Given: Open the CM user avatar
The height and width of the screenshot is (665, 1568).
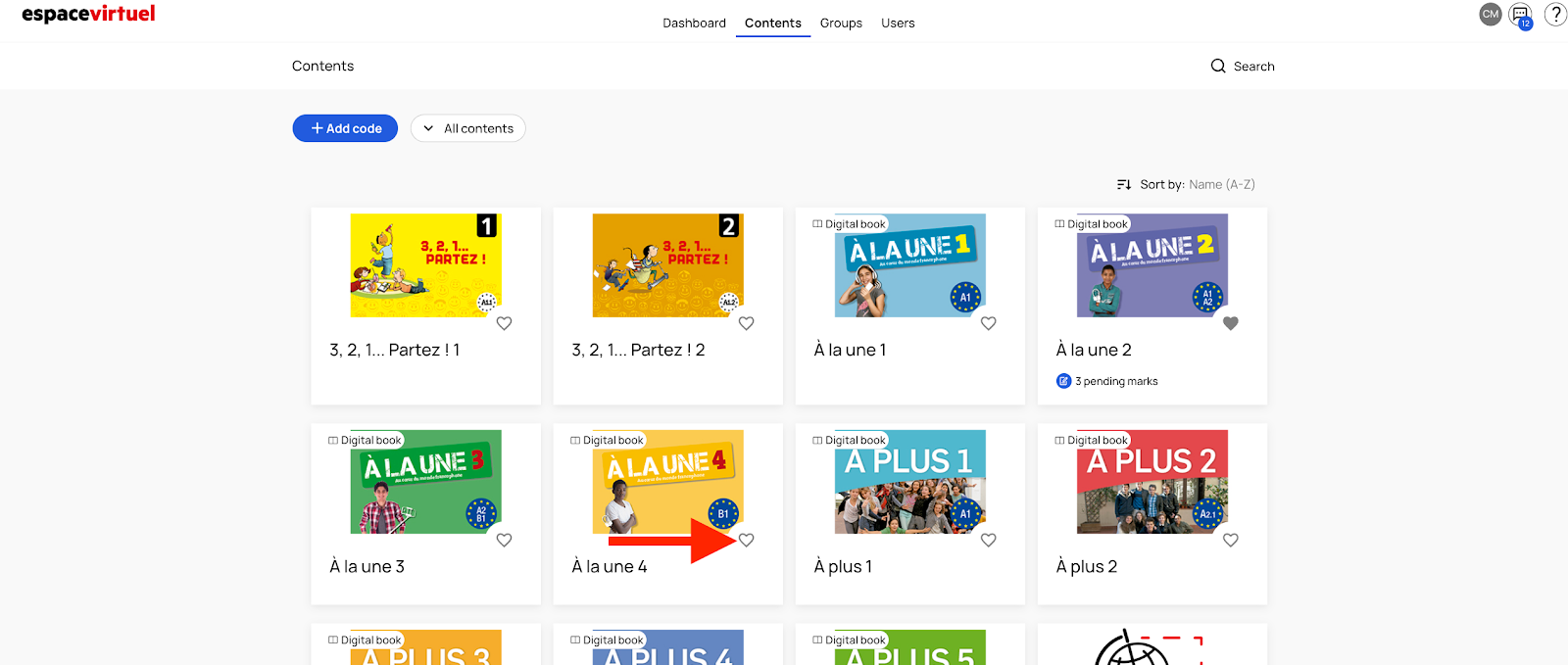Looking at the screenshot, I should pyautogui.click(x=1490, y=15).
